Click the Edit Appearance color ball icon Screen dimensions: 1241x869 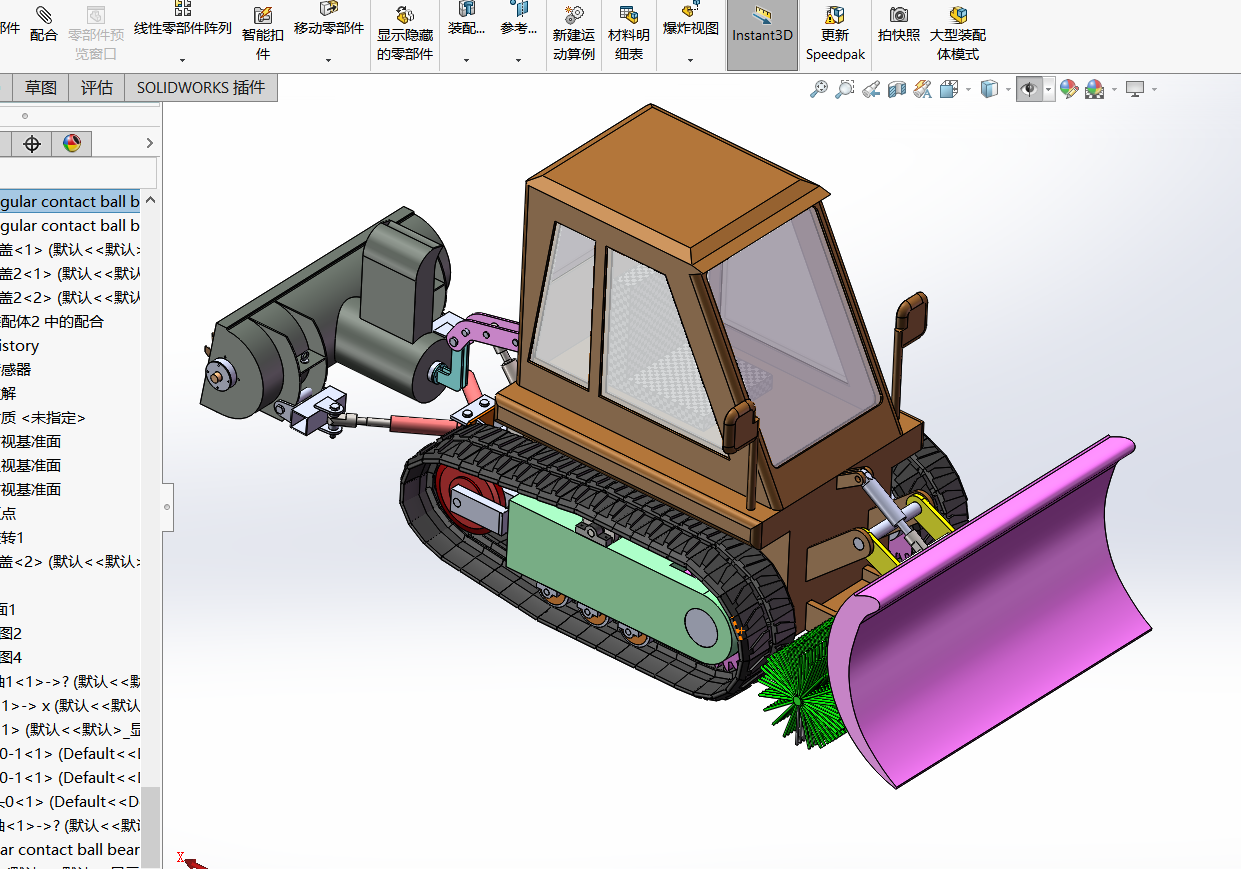coord(1069,89)
